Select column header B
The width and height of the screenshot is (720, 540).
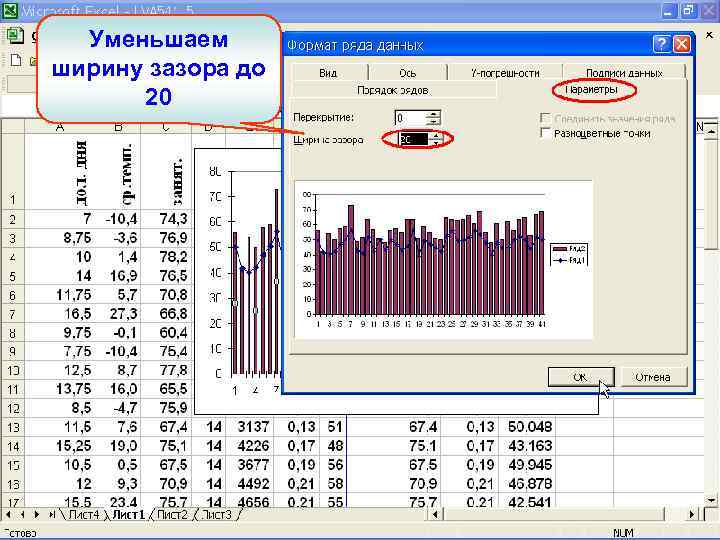click(118, 126)
